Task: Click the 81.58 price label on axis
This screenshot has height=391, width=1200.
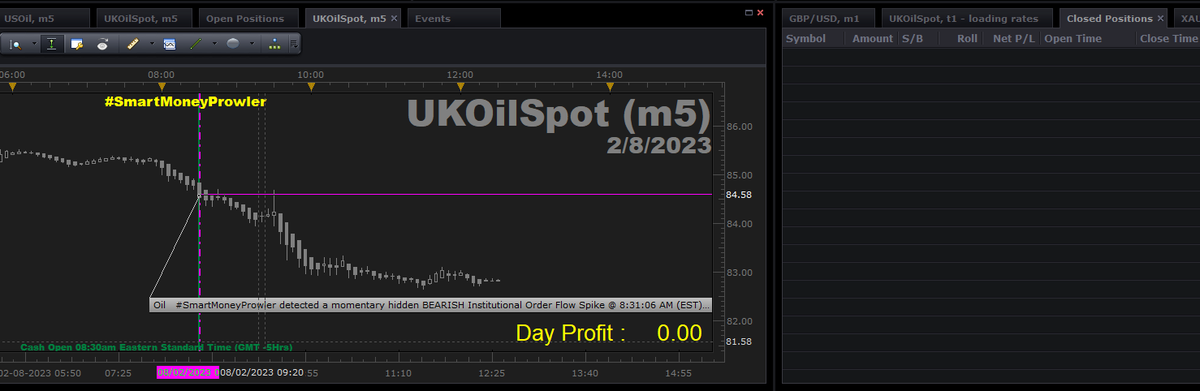Action: (740, 342)
